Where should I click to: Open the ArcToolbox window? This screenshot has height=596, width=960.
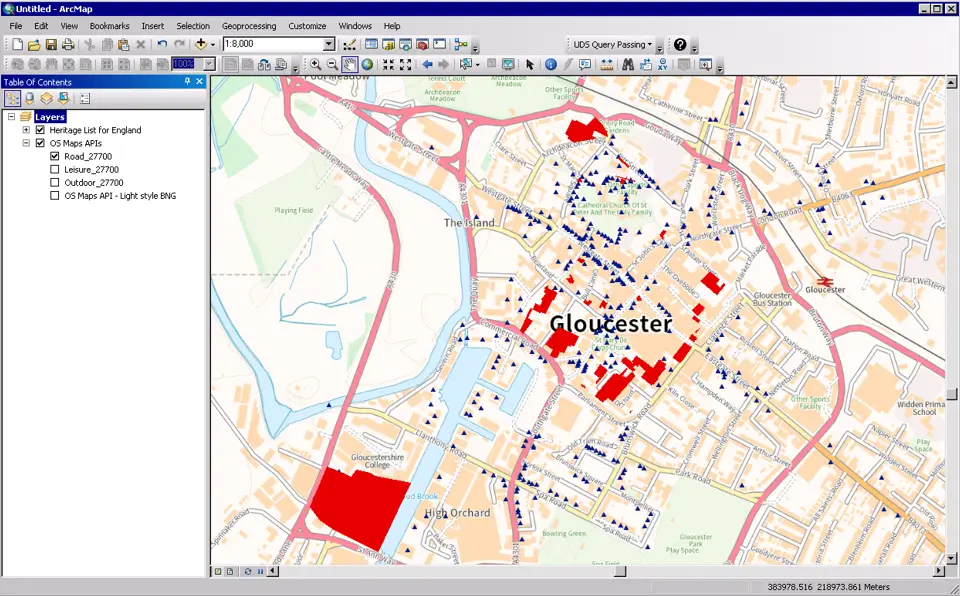pos(422,45)
